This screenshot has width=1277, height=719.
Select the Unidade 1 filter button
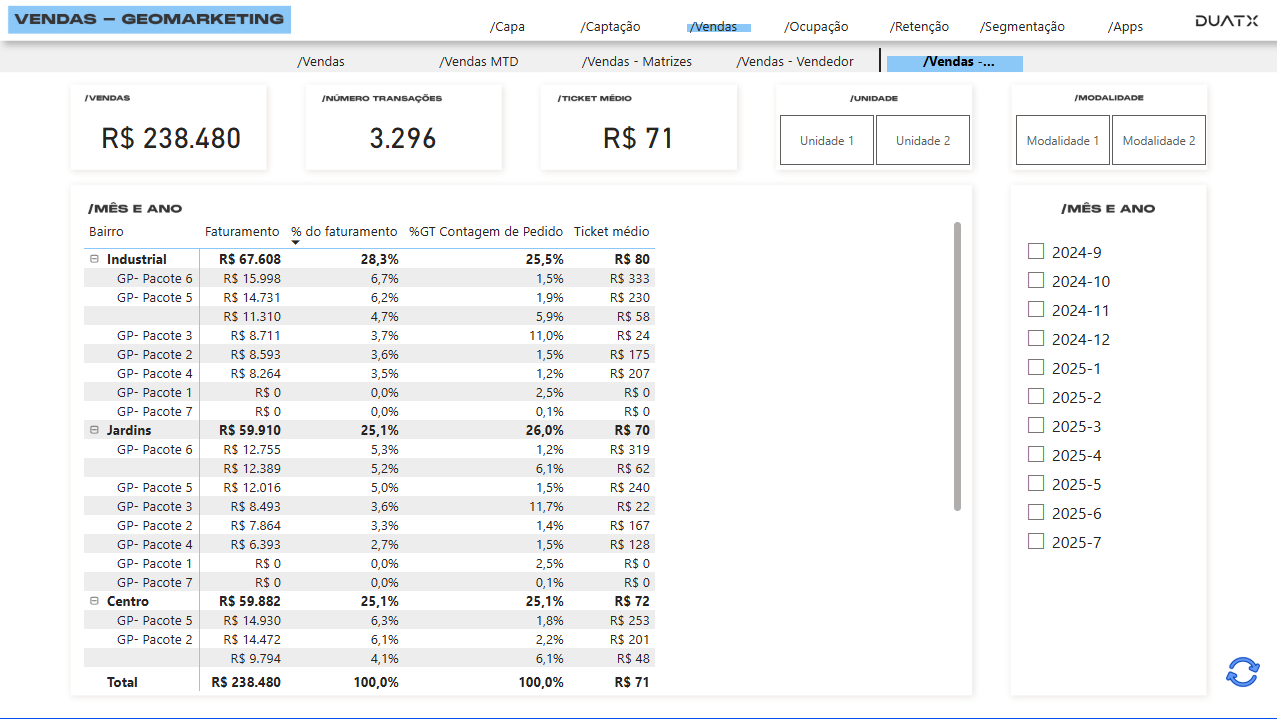pos(826,140)
